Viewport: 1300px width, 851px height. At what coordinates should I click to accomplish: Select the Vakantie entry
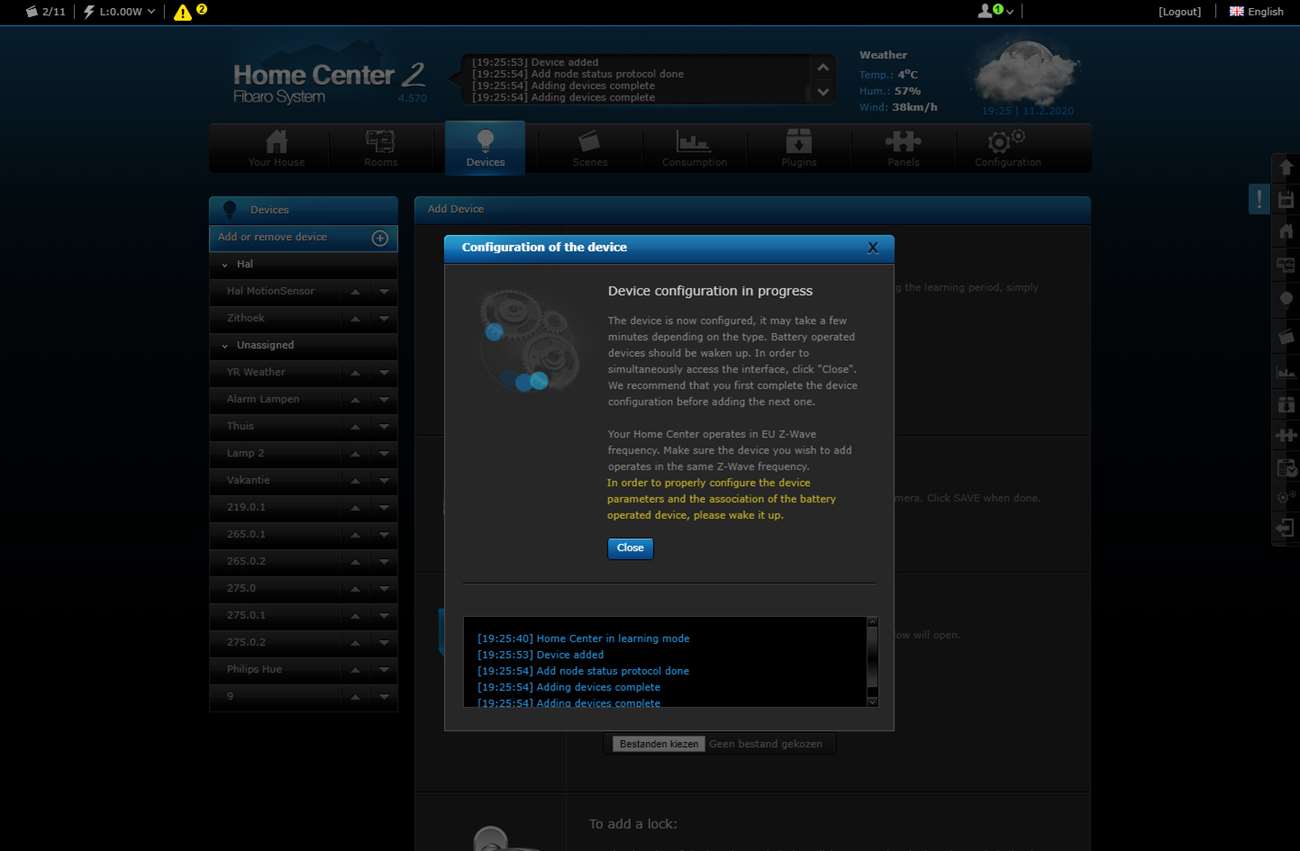coord(248,480)
